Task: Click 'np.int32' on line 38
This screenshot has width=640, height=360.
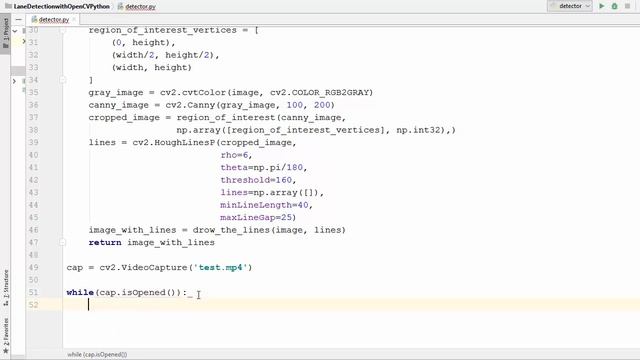Action: coord(419,130)
